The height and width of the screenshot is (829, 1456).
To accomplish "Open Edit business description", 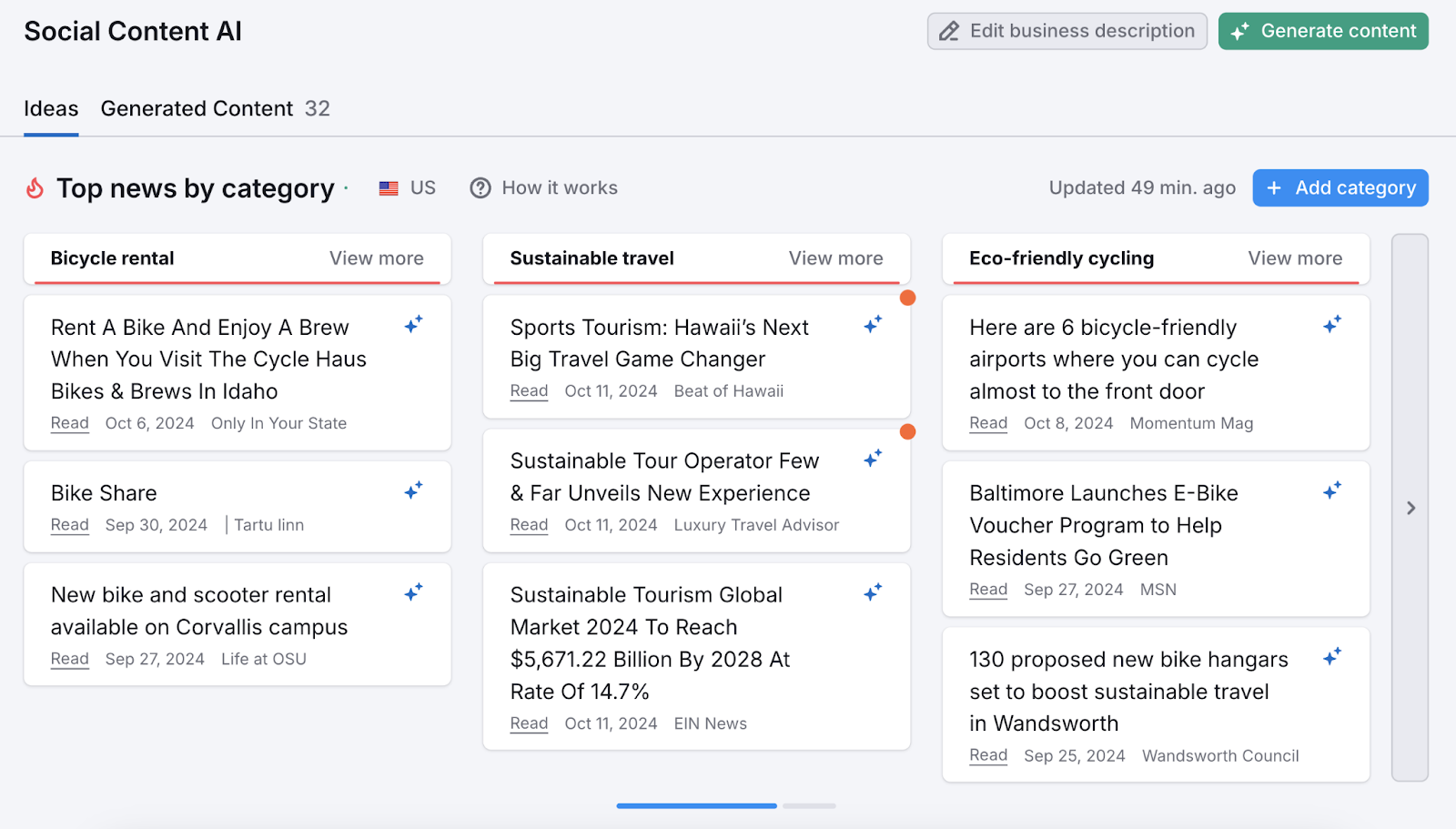I will click(x=1067, y=31).
